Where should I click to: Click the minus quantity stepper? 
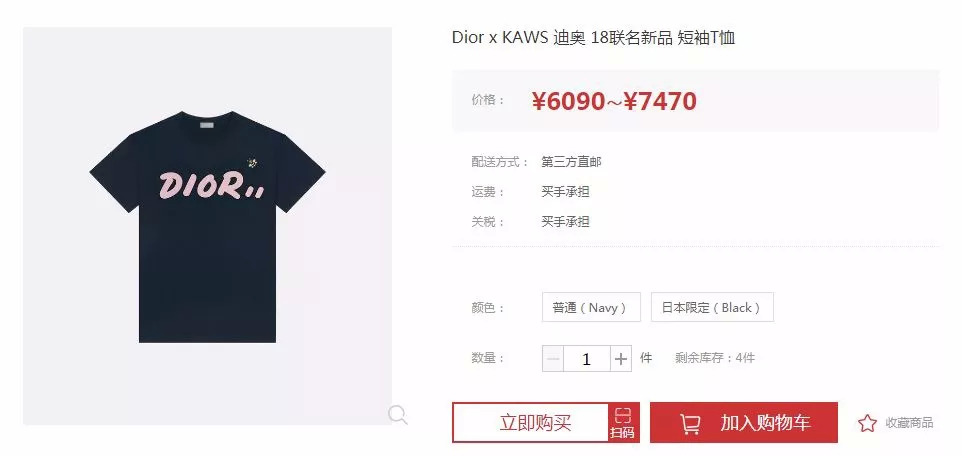click(x=553, y=358)
